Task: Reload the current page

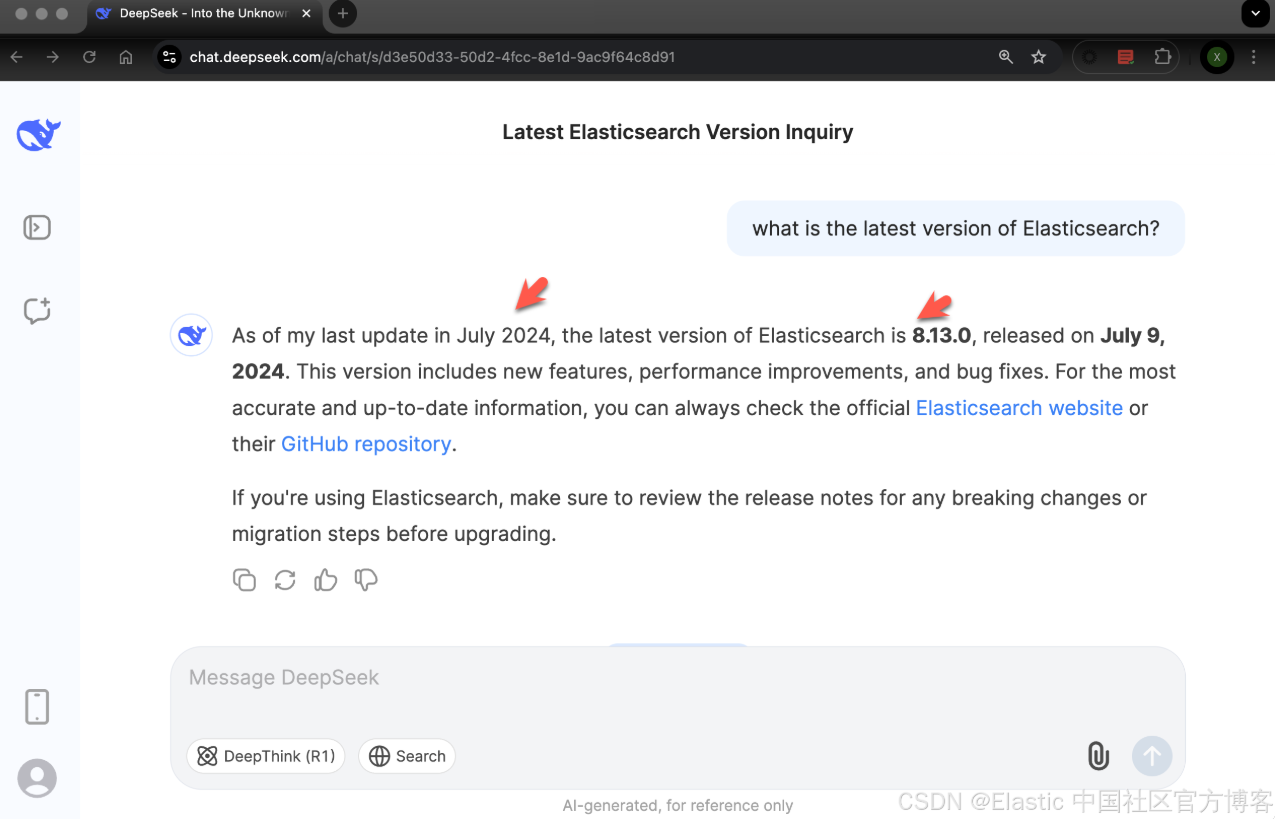Action: click(x=89, y=57)
